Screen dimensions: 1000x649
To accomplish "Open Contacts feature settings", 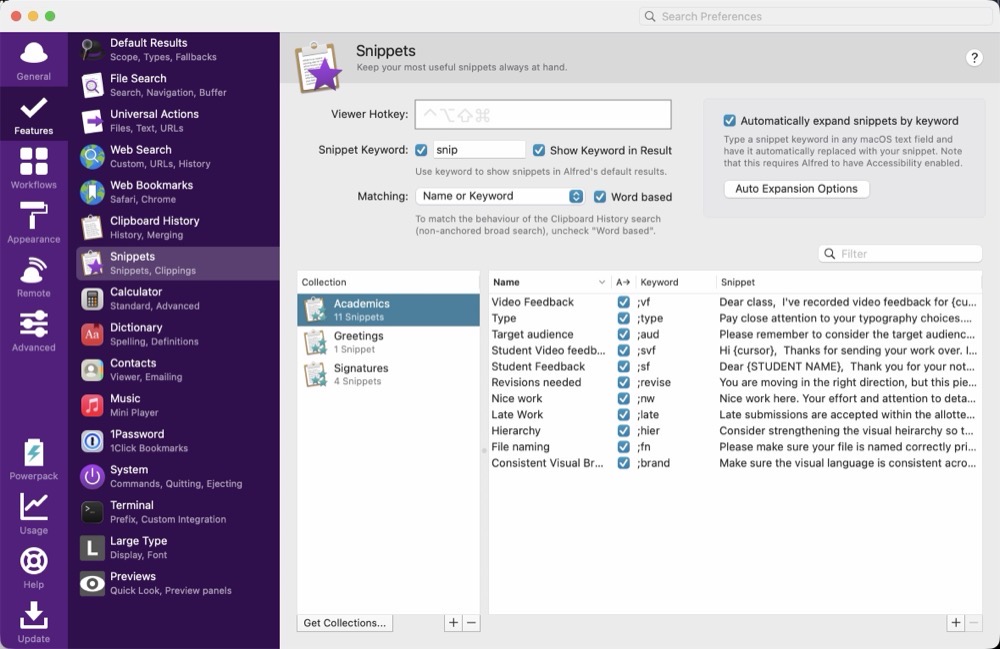I will click(x=177, y=370).
